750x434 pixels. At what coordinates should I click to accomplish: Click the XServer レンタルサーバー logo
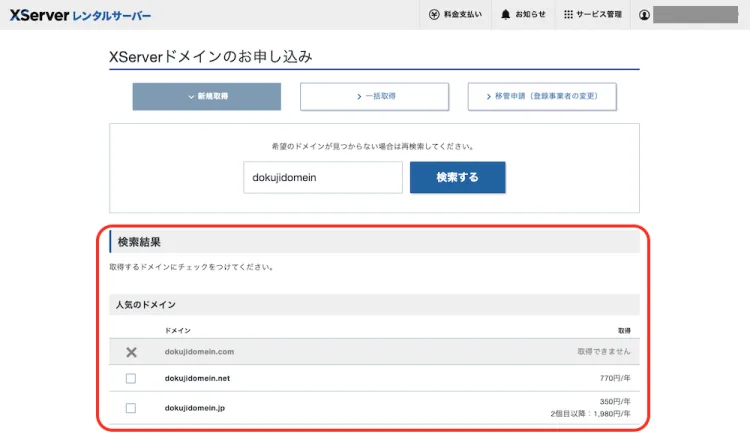point(80,15)
